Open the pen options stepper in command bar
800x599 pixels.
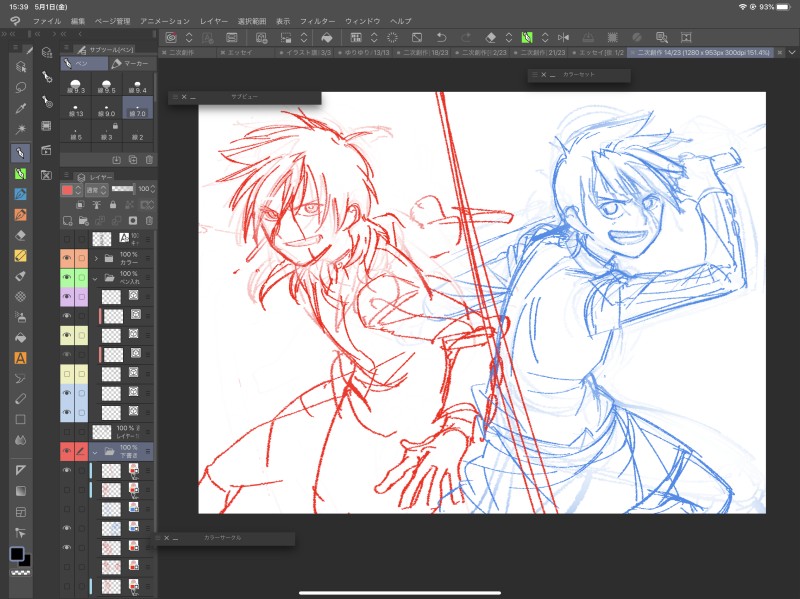tap(545, 37)
